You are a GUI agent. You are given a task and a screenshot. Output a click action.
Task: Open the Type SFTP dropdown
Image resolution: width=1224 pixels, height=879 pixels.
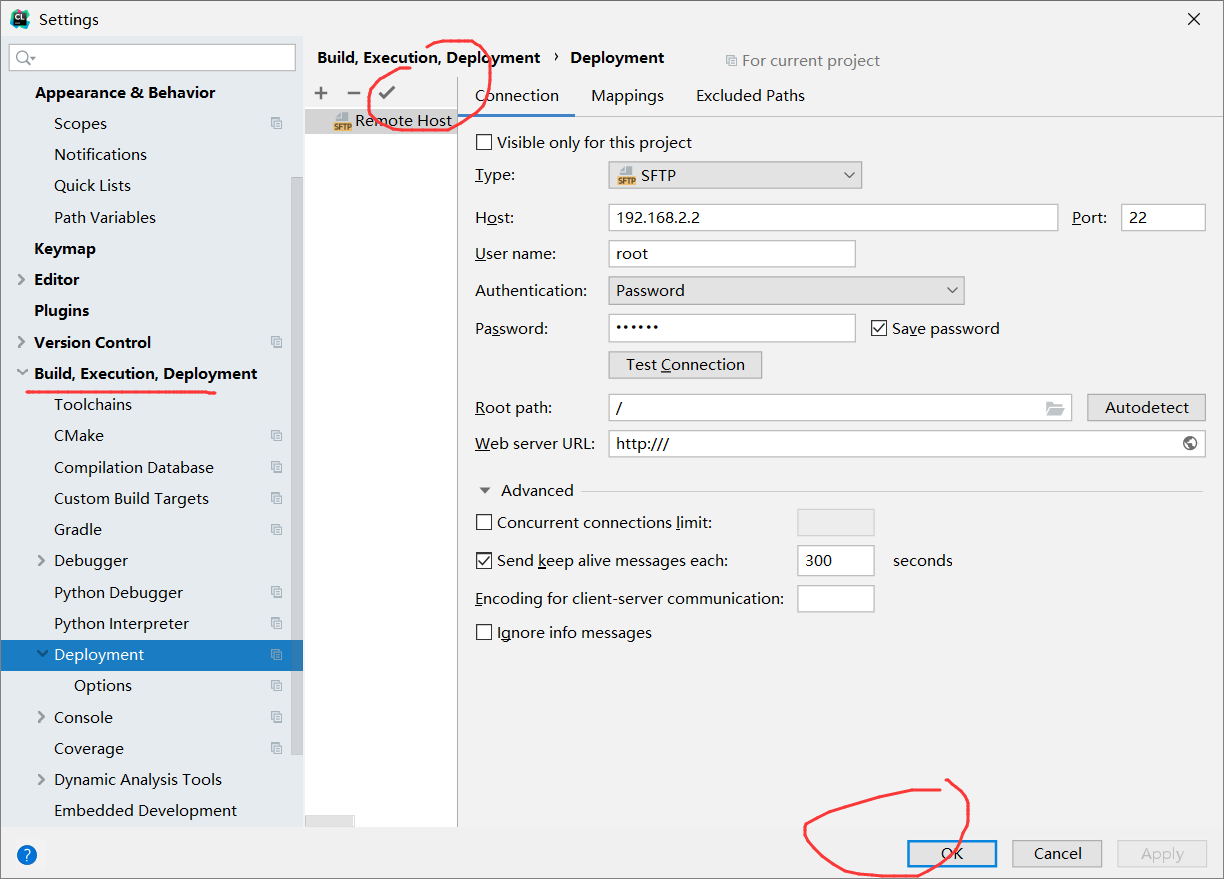click(735, 175)
